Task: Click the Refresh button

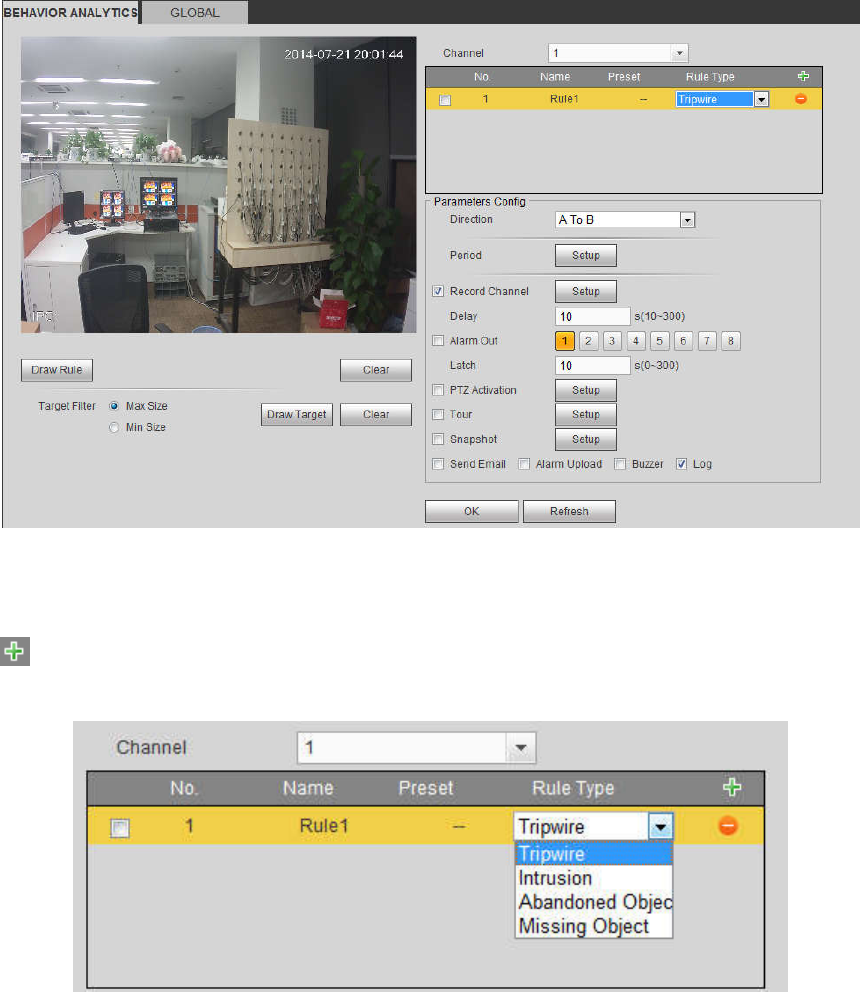Action: click(570, 512)
